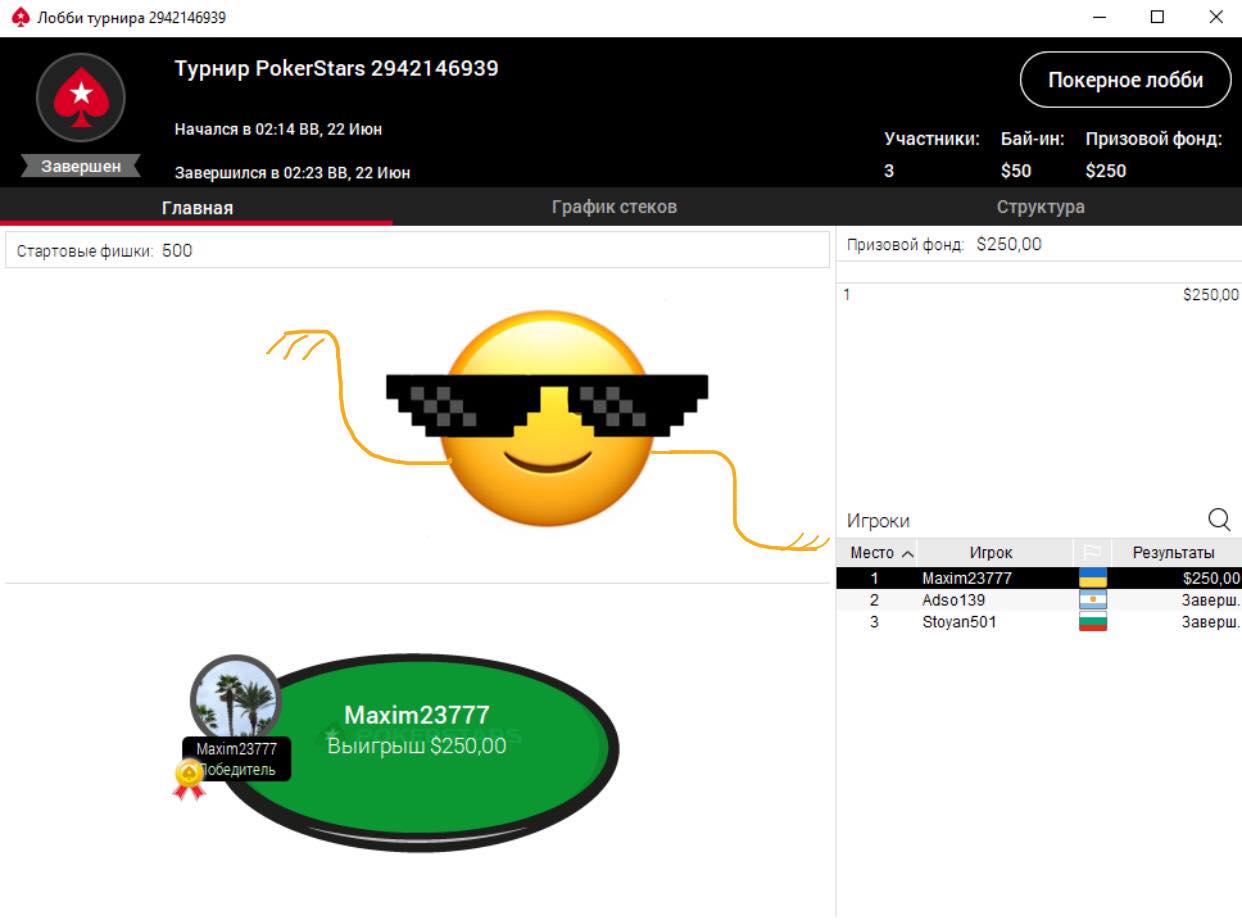Viewport: 1242px width, 921px height.
Task: Click the Участники: label in the header
Action: point(932,140)
